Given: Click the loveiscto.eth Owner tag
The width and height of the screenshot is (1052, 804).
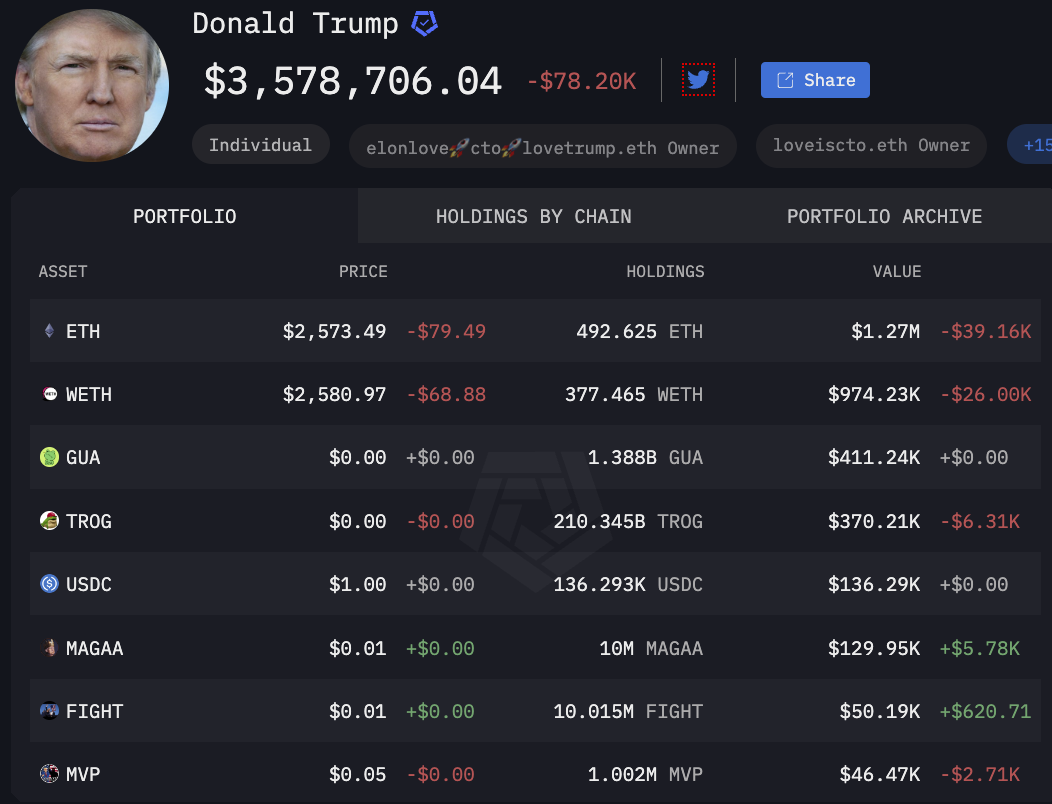Looking at the screenshot, I should click(871, 146).
